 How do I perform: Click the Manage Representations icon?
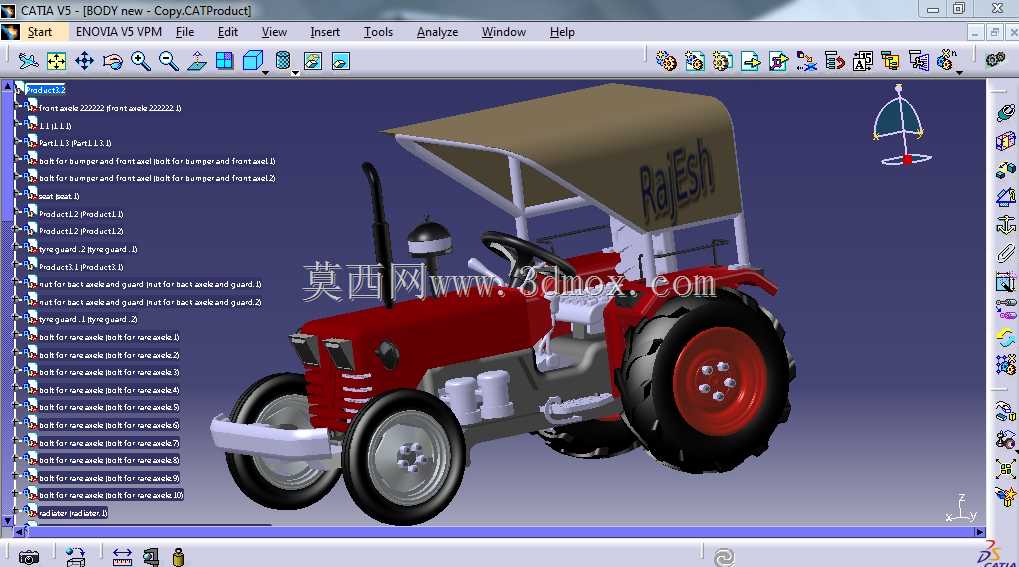919,61
